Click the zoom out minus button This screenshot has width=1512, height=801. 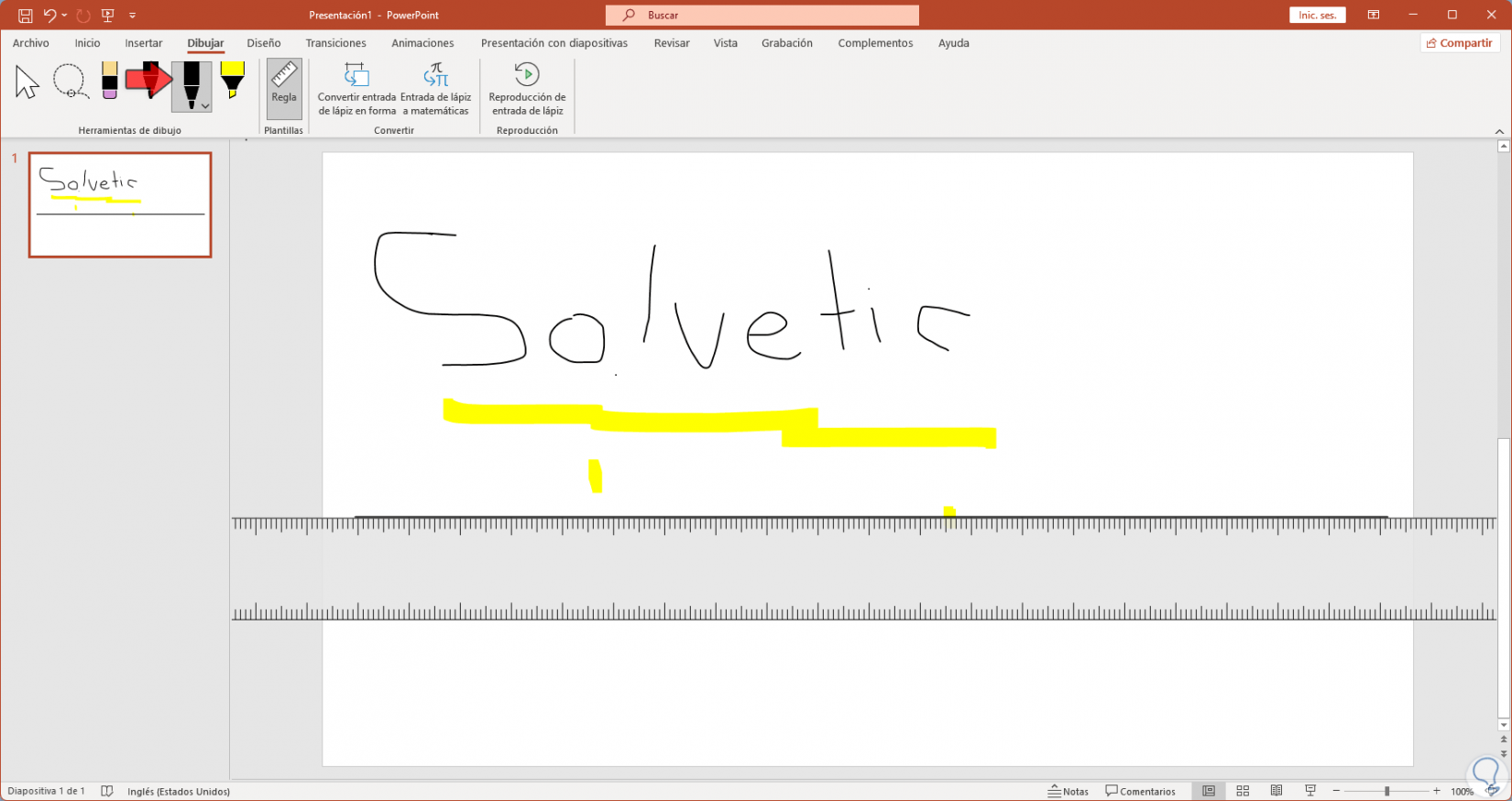1336,791
